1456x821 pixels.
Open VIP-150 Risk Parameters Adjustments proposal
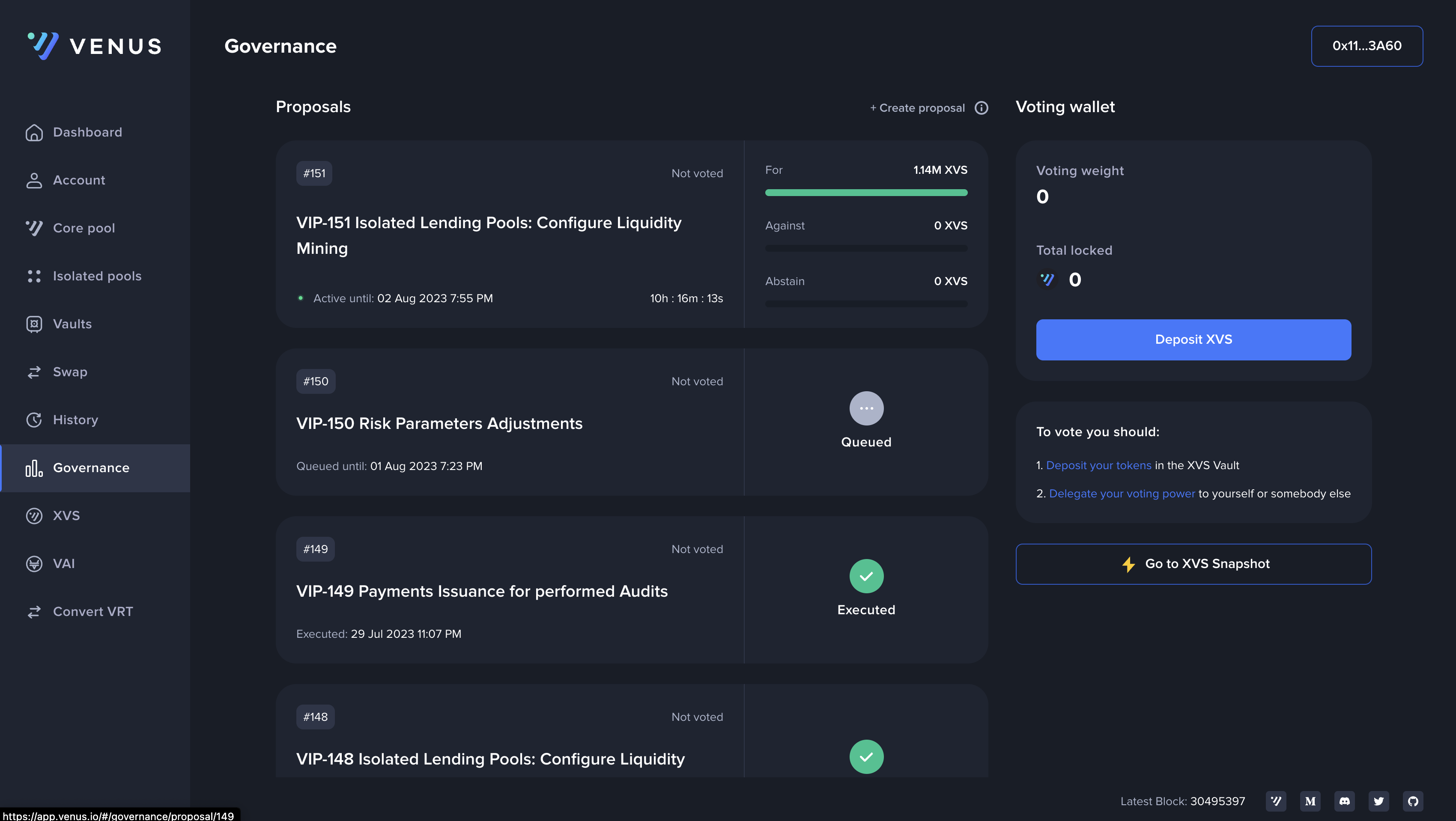click(439, 423)
